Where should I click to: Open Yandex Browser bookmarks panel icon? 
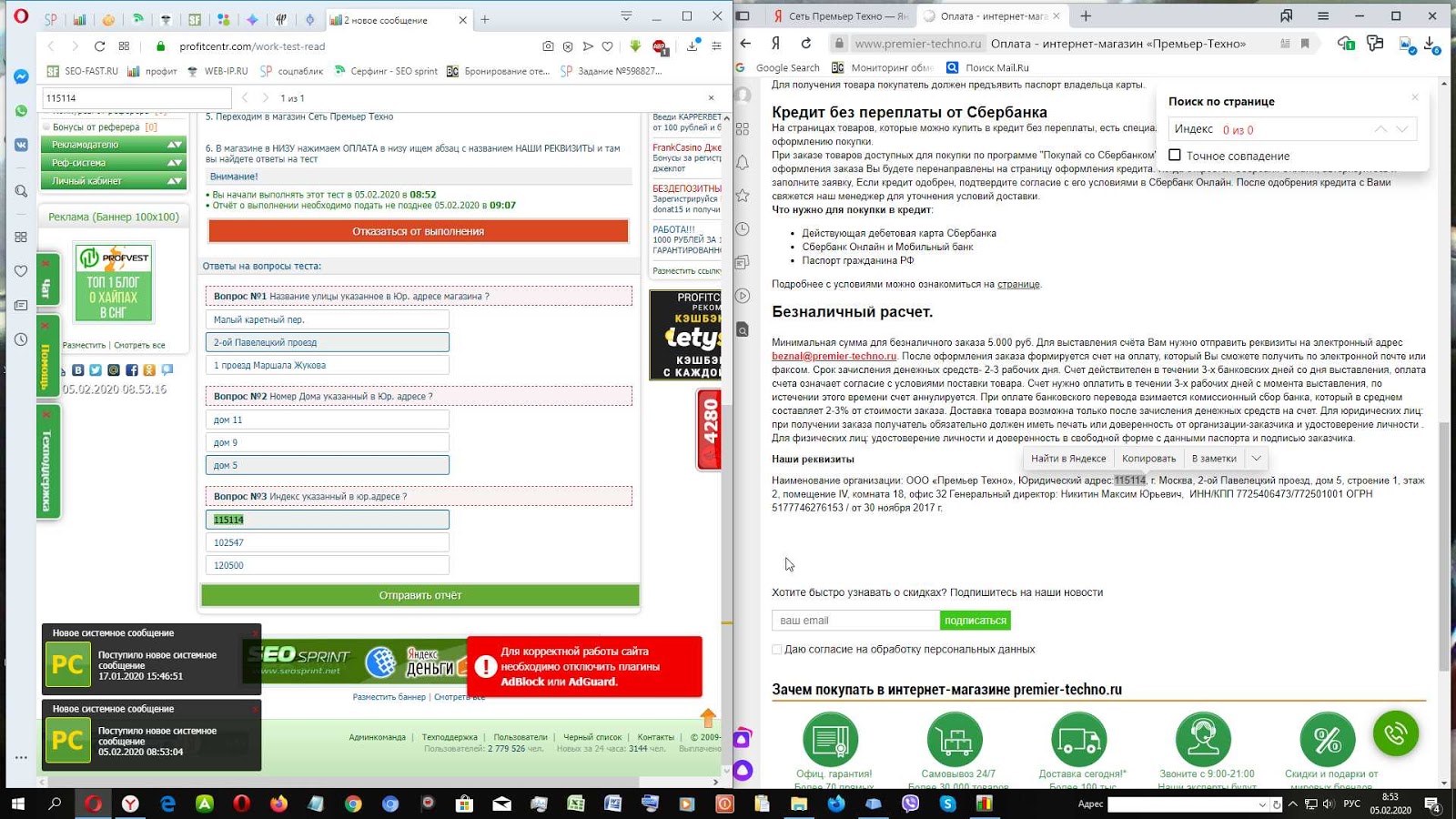point(1286,15)
